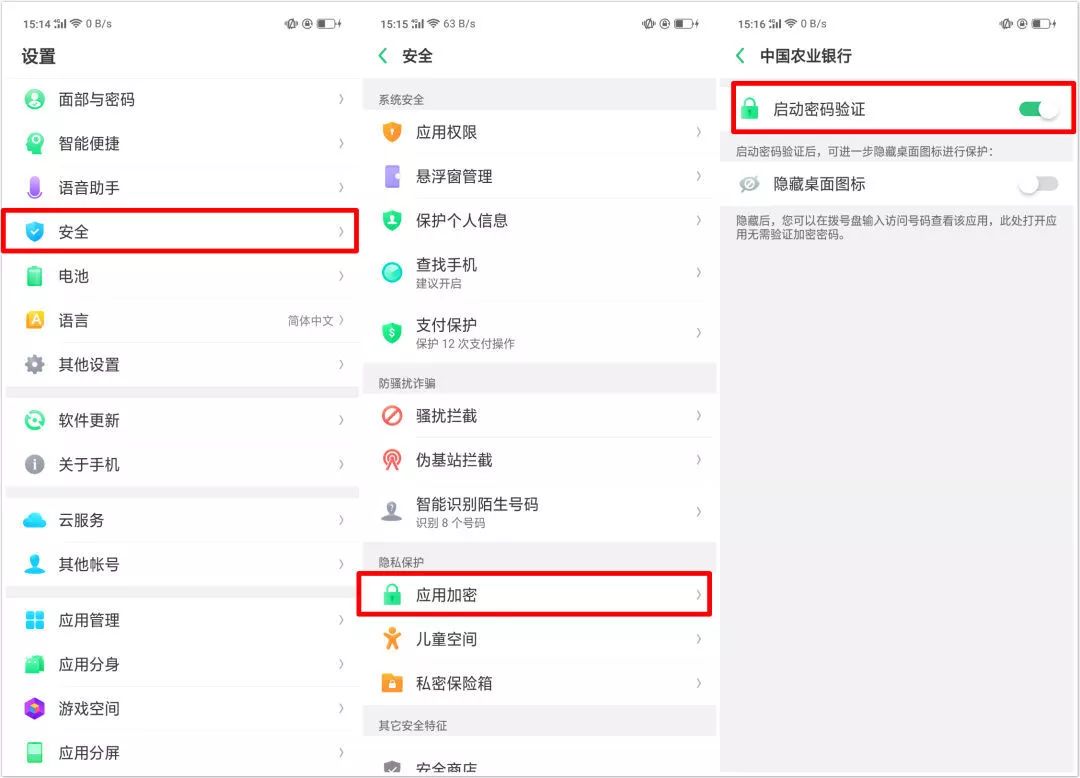Return from 中国农业银行 page

pyautogui.click(x=740, y=56)
